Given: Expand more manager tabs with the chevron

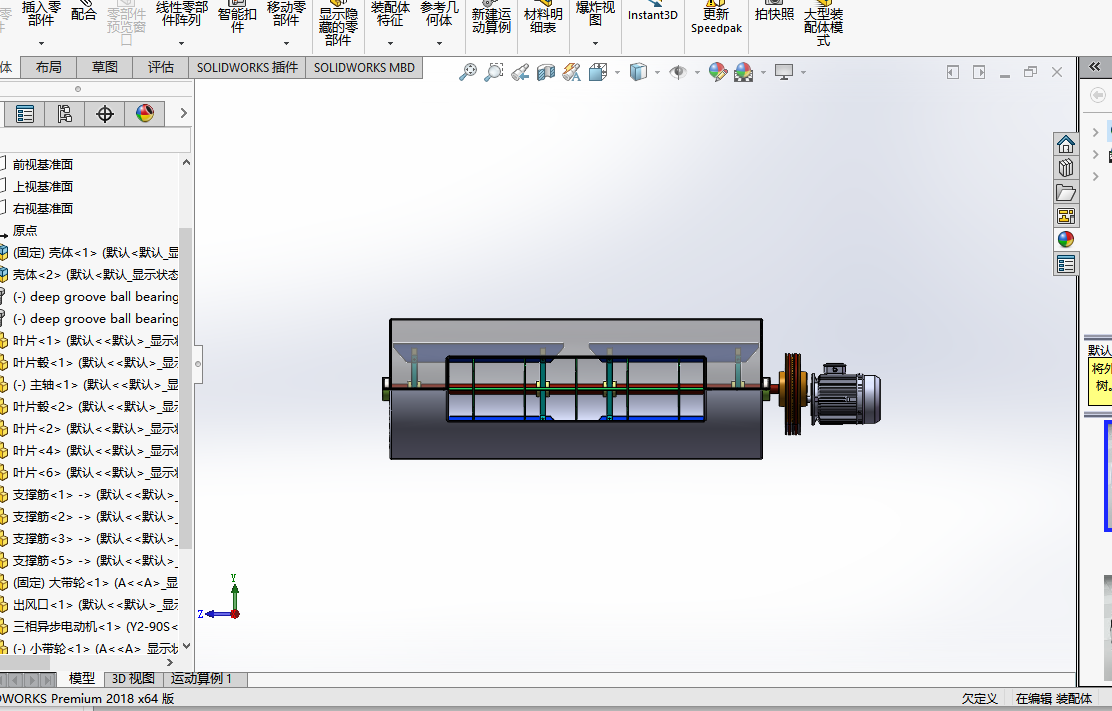Looking at the screenshot, I should pyautogui.click(x=184, y=113).
